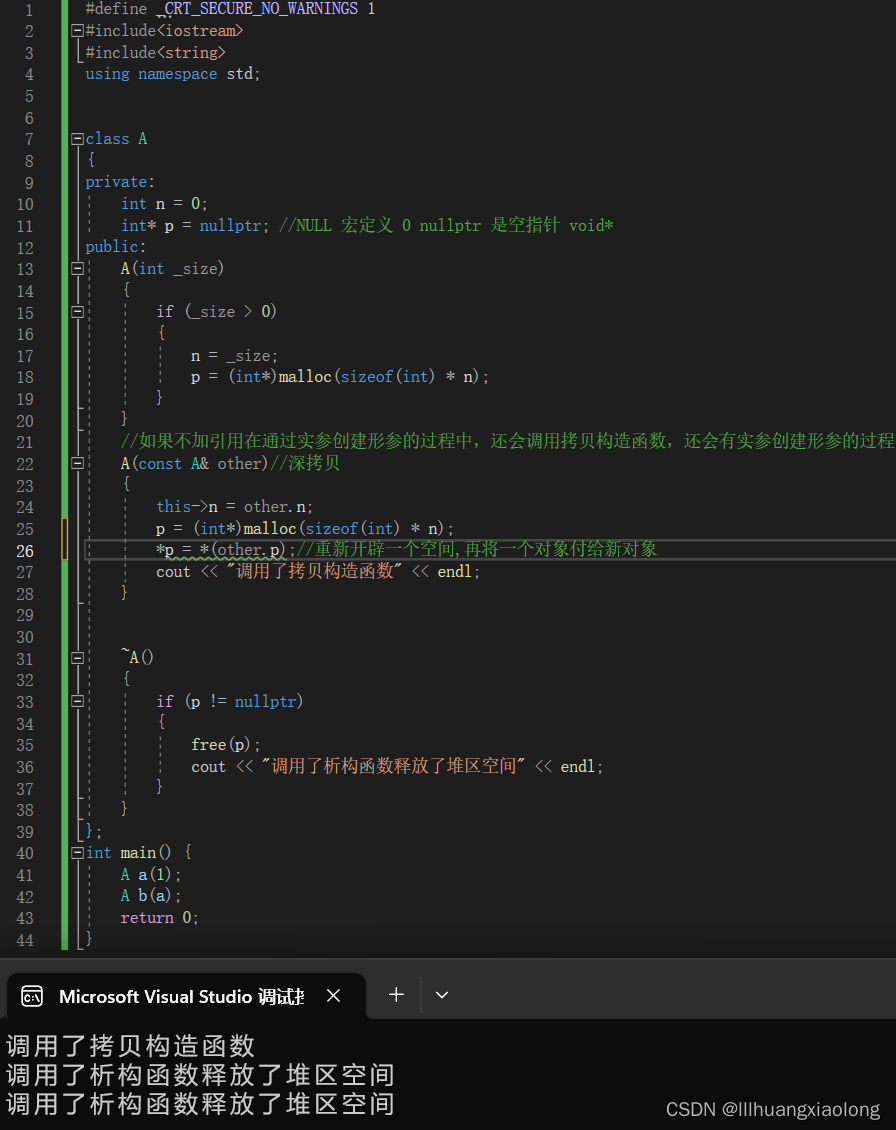Click the console icon on the terminal tab
The height and width of the screenshot is (1130, 896).
click(32, 996)
